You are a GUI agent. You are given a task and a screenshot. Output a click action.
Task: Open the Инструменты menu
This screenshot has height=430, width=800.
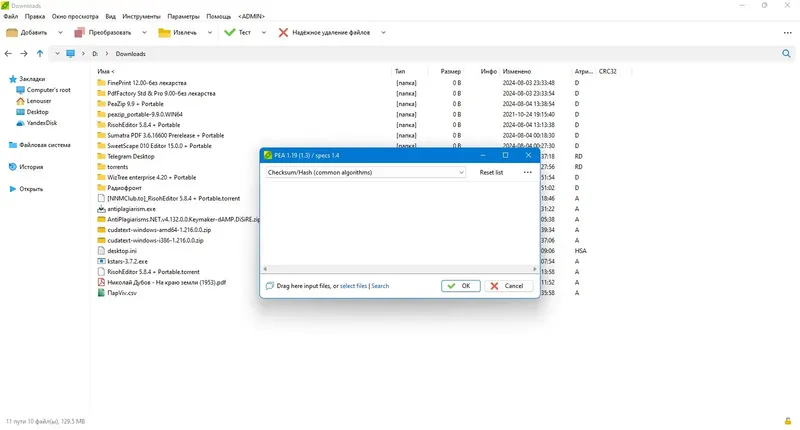coord(141,16)
